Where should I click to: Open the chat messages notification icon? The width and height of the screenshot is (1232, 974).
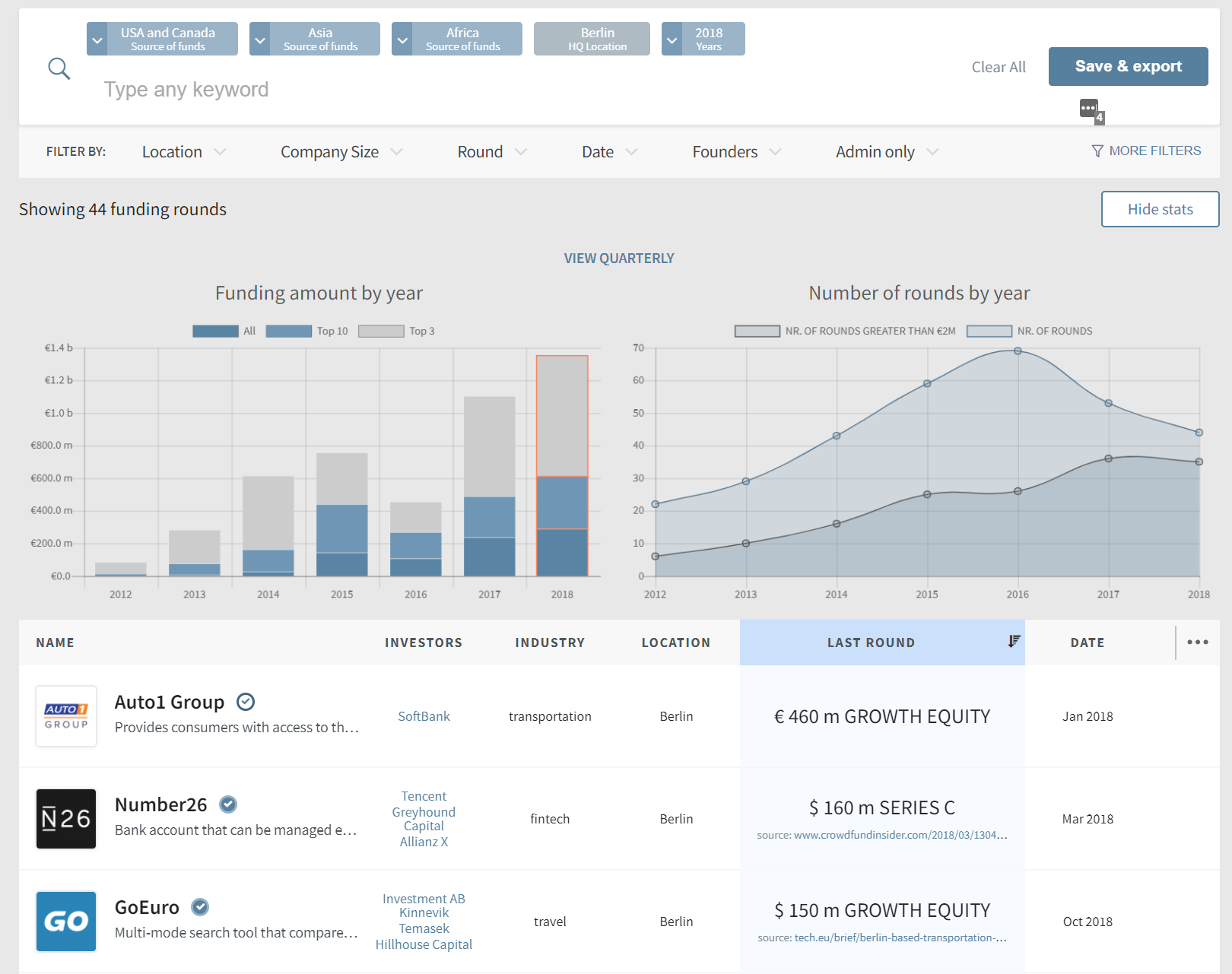[1089, 109]
